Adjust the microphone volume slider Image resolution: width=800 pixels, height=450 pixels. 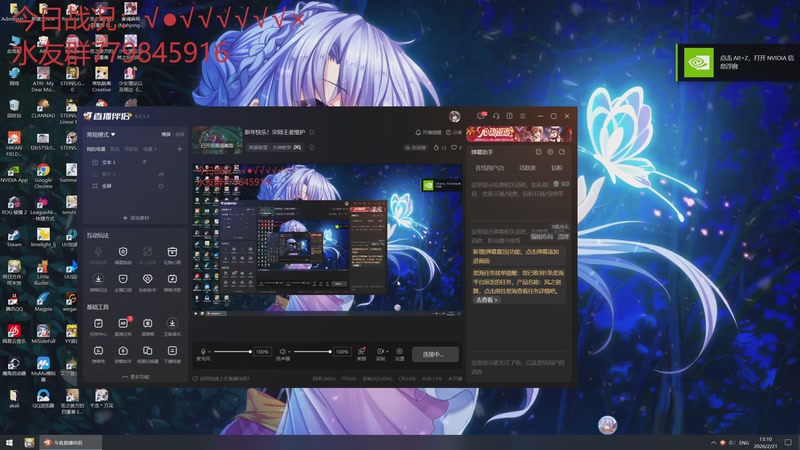point(232,352)
